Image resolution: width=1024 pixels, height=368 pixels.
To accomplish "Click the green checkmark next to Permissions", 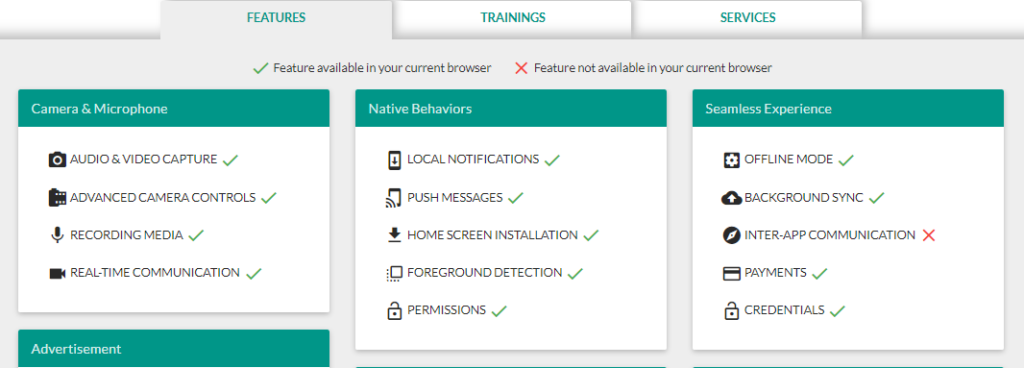I will coord(499,311).
